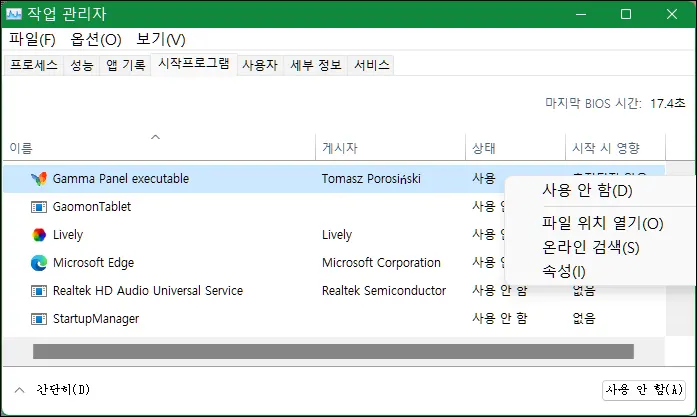The image size is (697, 417).
Task: Click the Microsoft Edge icon
Action: click(39, 263)
